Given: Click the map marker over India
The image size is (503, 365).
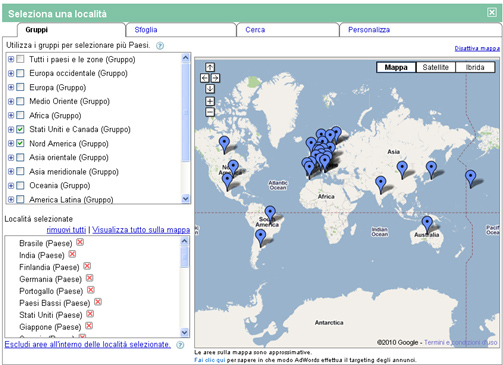Looking at the screenshot, I should (381, 185).
